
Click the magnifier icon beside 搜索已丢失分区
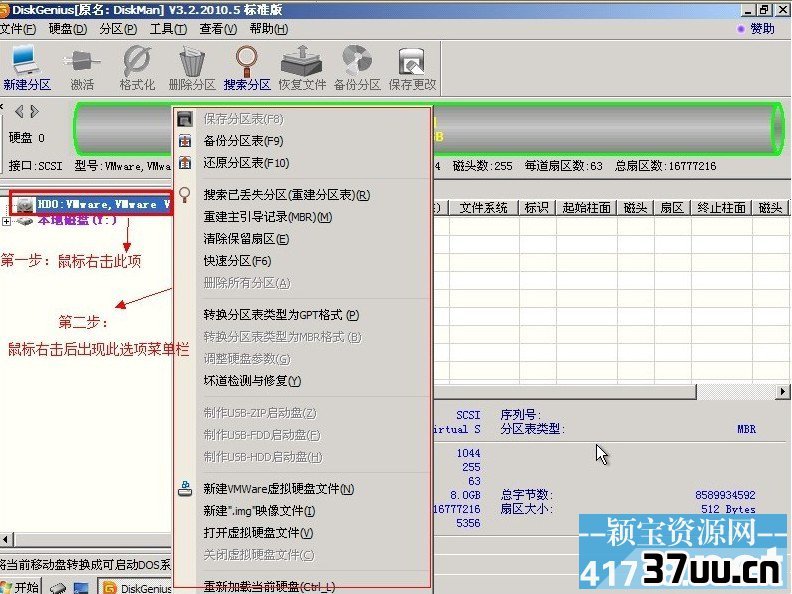tap(185, 194)
